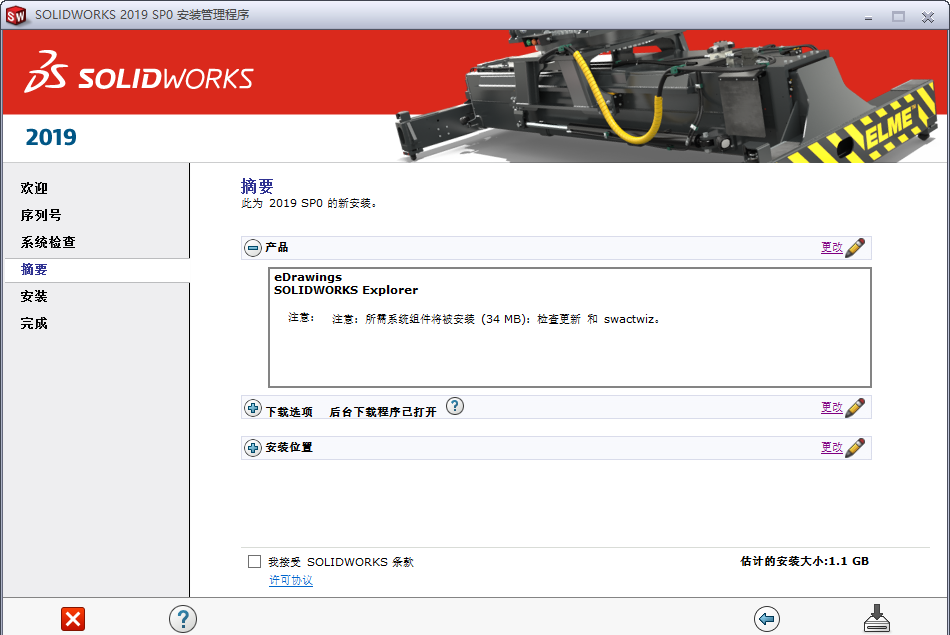This screenshot has height=635, width=950.
Task: Click the eDrawings product entry
Action: pyautogui.click(x=308, y=277)
